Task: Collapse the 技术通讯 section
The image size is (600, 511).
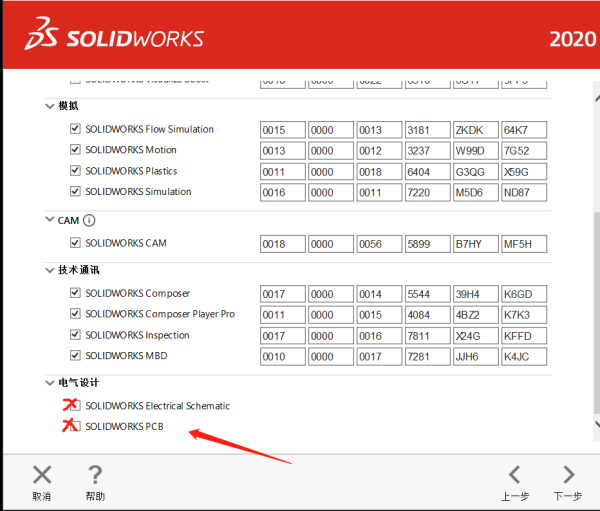Action: (x=50, y=270)
